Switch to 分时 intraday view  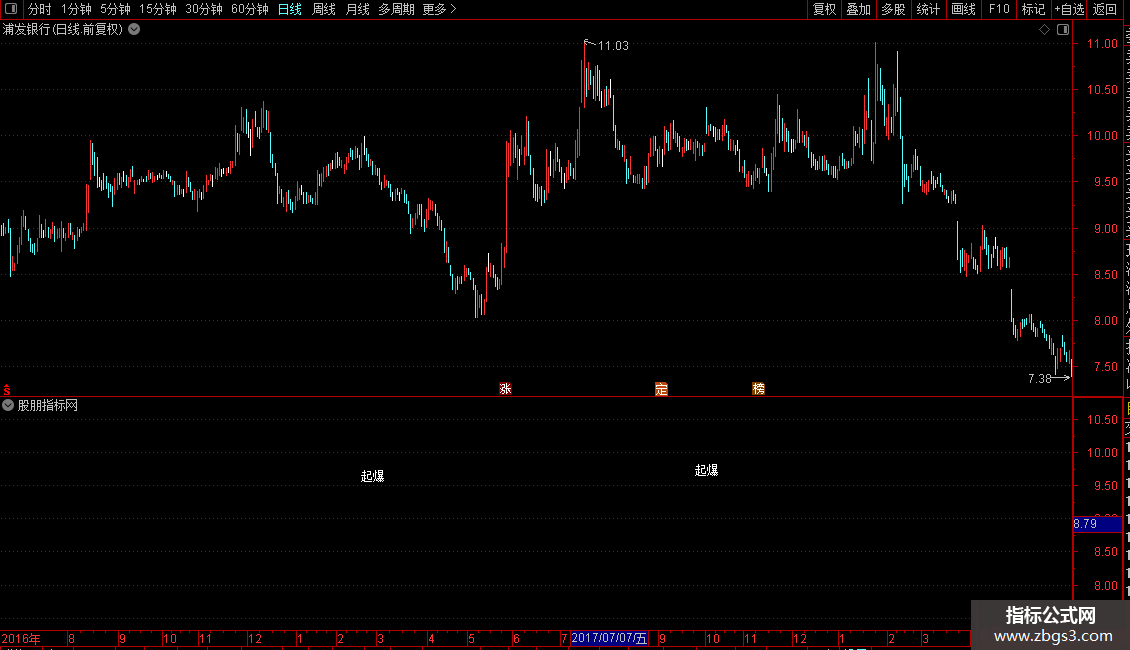40,9
